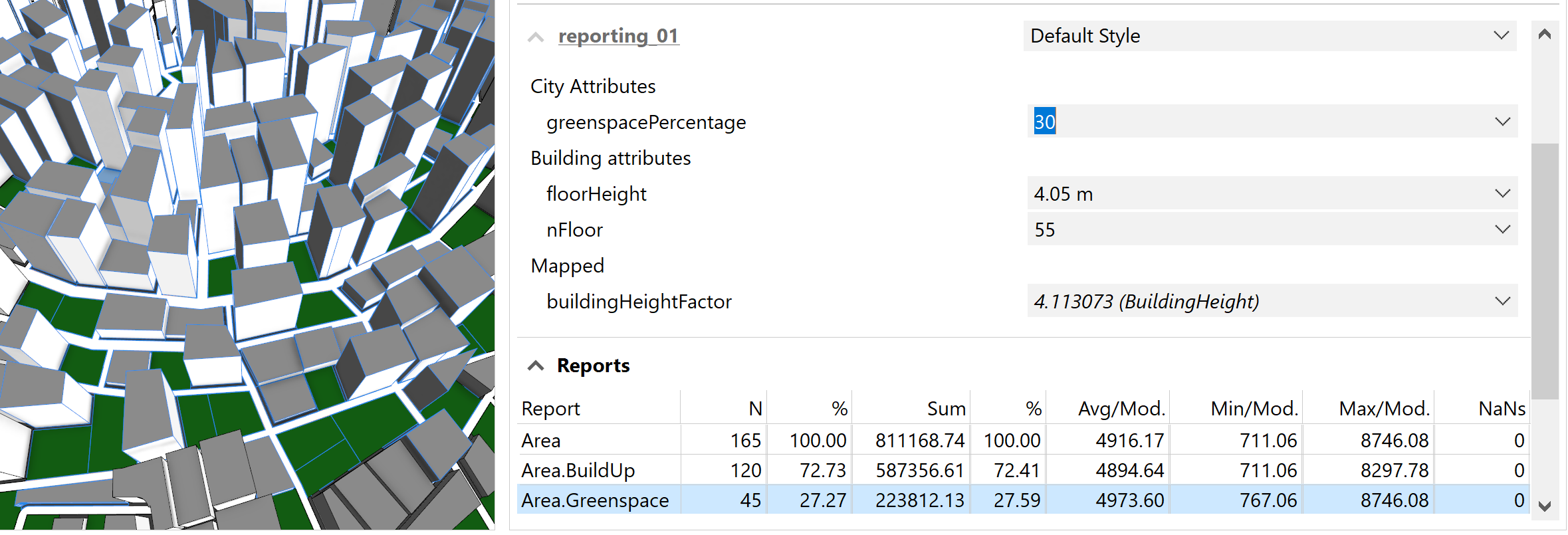Open greenspacePercentage attribute source dropdown arrow
The height and width of the screenshot is (535, 1568).
tap(1502, 122)
